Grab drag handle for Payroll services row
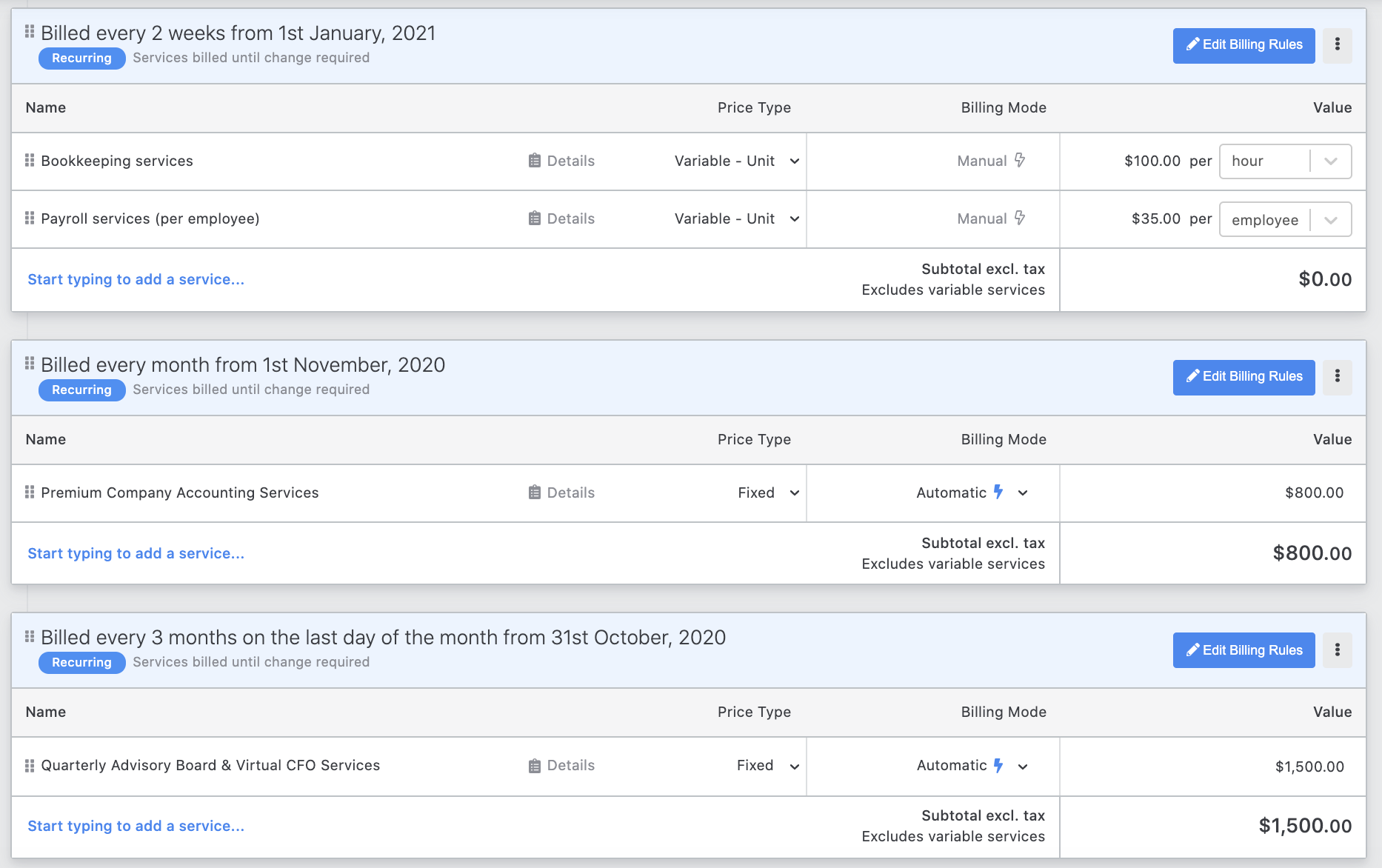Image resolution: width=1382 pixels, height=868 pixels. [30, 218]
